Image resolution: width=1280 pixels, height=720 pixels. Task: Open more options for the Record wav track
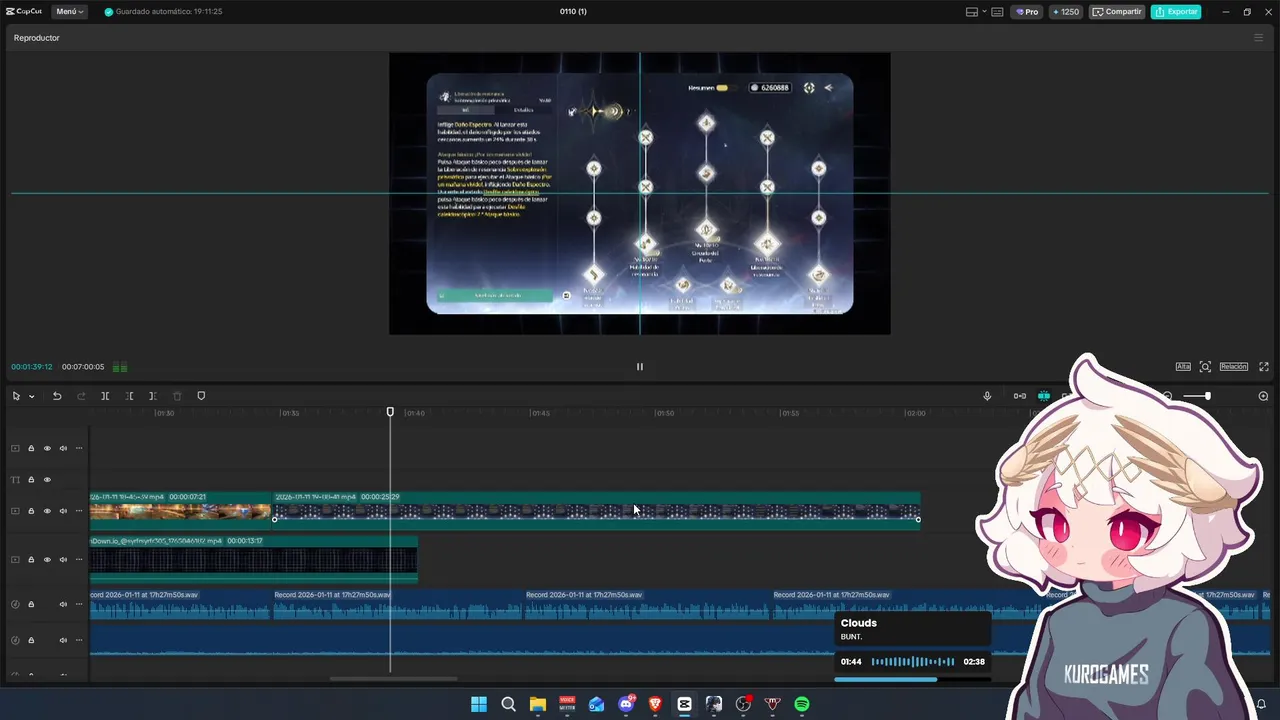[x=79, y=604]
